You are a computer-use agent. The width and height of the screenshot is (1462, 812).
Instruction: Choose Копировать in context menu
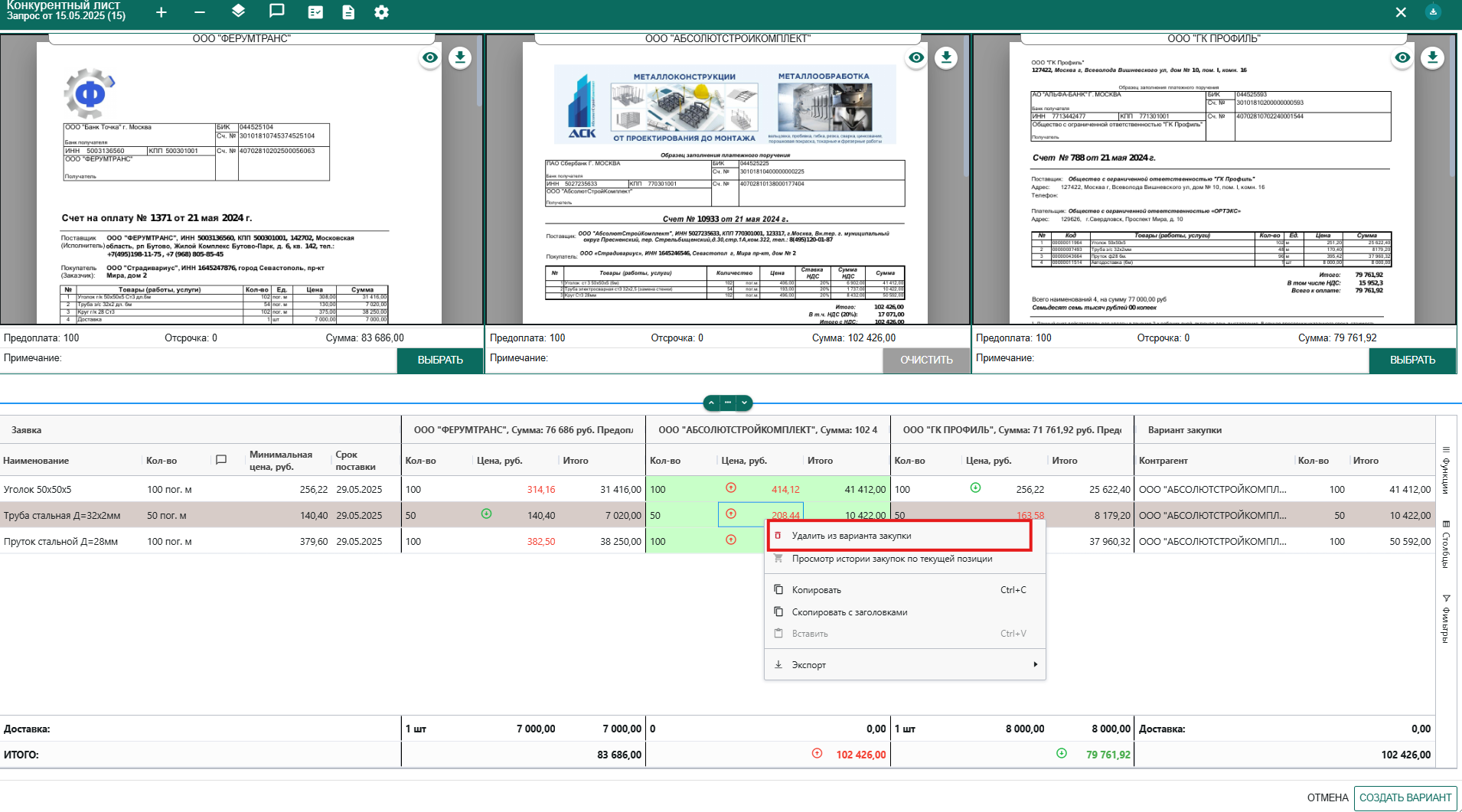click(905, 590)
